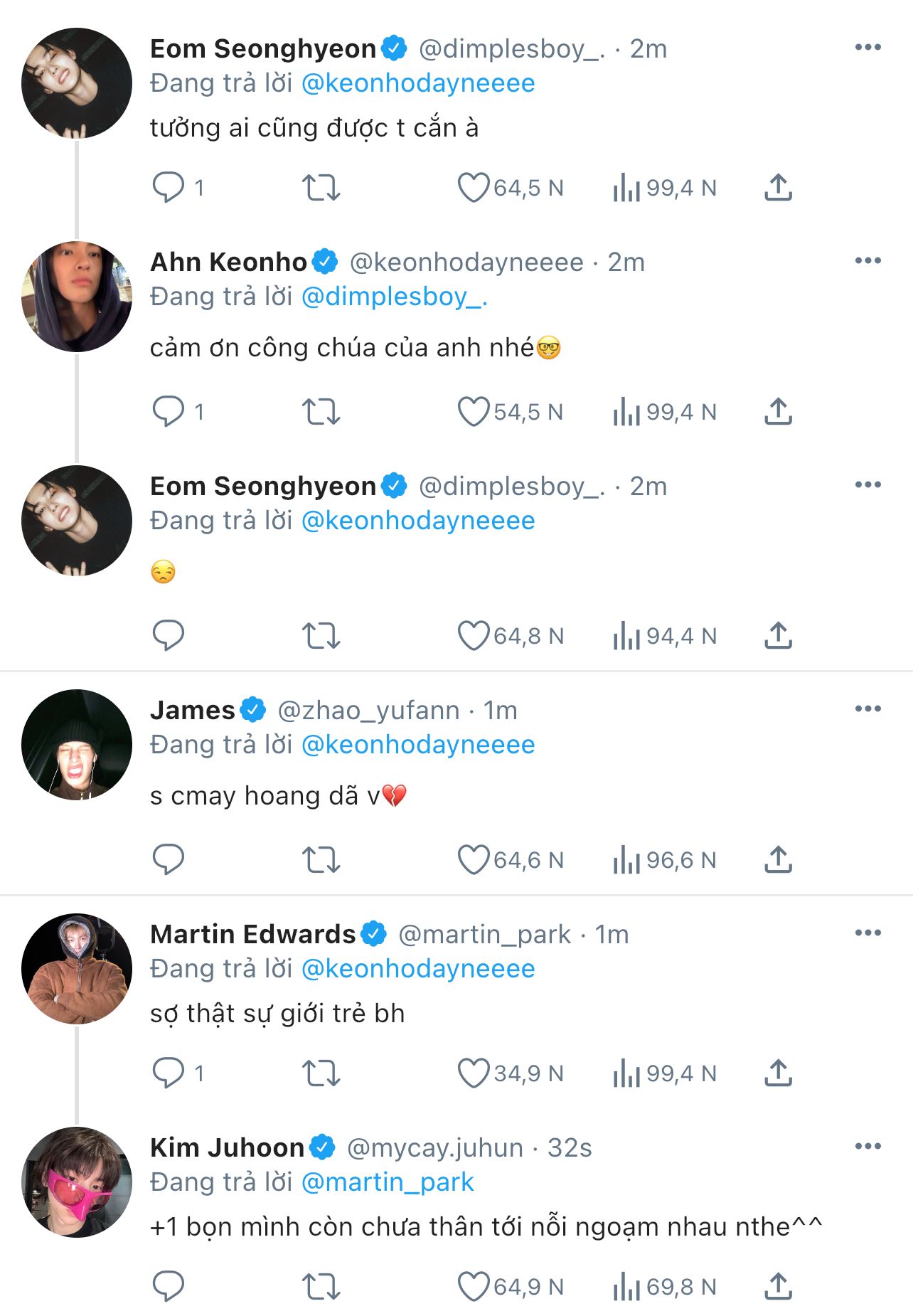The width and height of the screenshot is (913, 1316).
Task: Open James's avatar photo
Action: (77, 745)
